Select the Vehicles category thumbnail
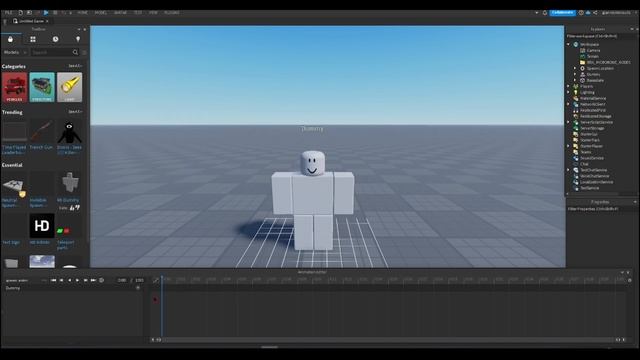 (14, 87)
